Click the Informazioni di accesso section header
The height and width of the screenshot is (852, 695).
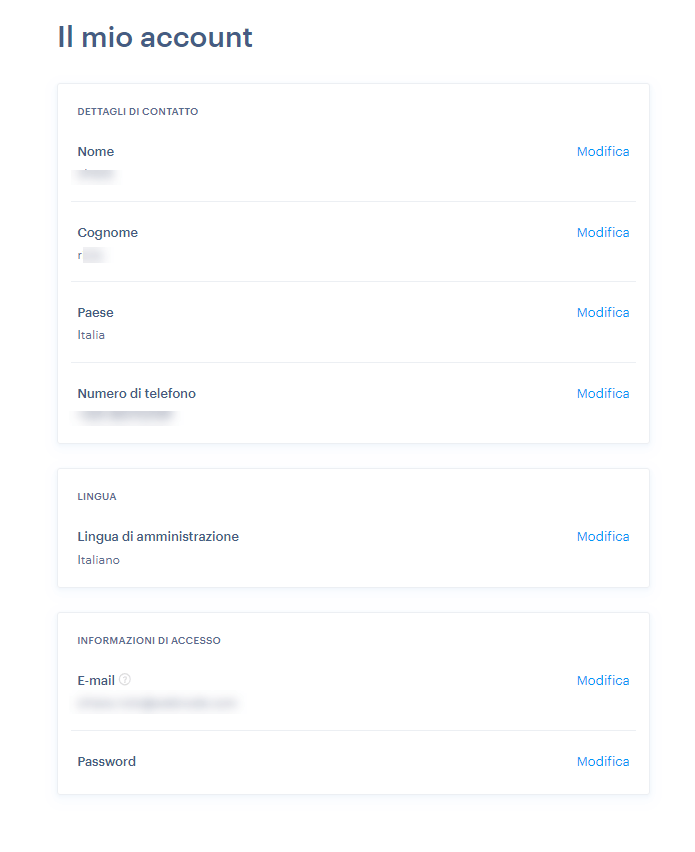149,641
